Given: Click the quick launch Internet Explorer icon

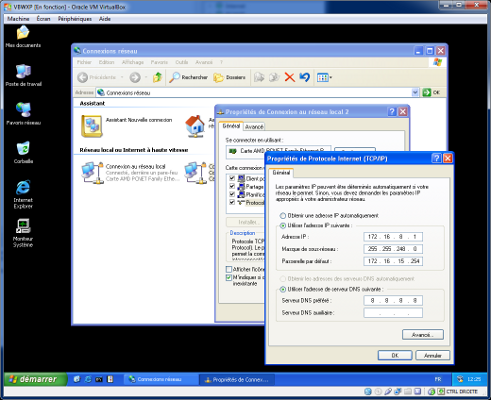Looking at the screenshot, I should pos(88,379).
